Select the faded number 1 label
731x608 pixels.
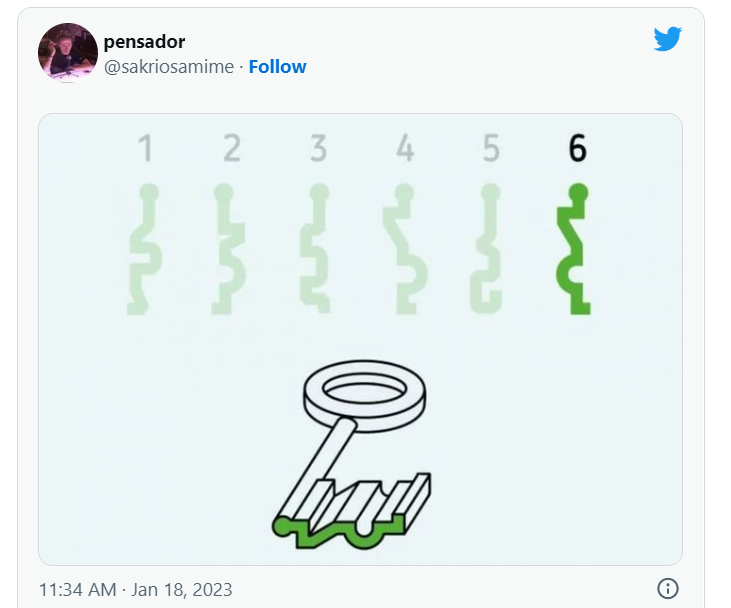(146, 149)
